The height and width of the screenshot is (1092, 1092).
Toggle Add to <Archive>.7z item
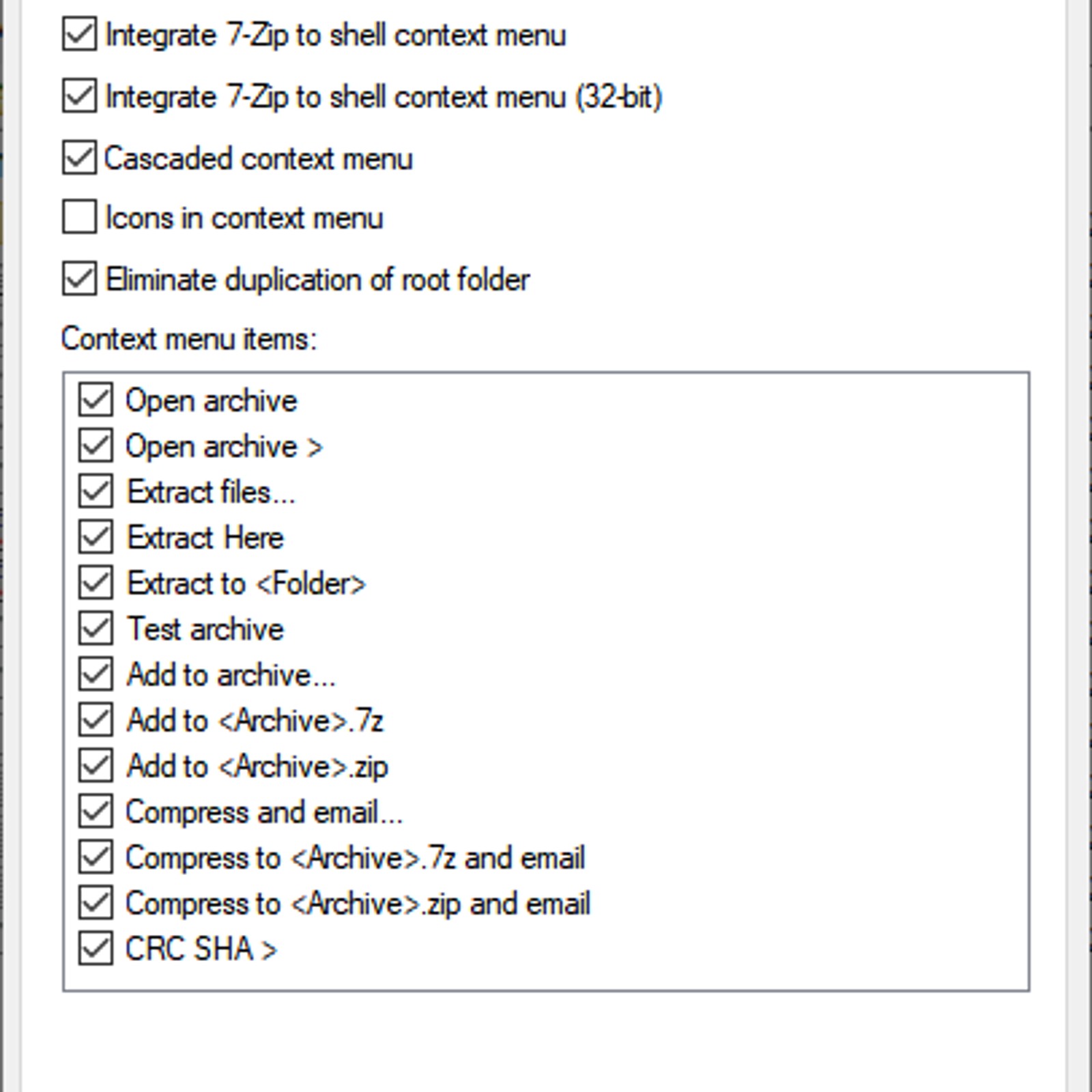tap(96, 720)
